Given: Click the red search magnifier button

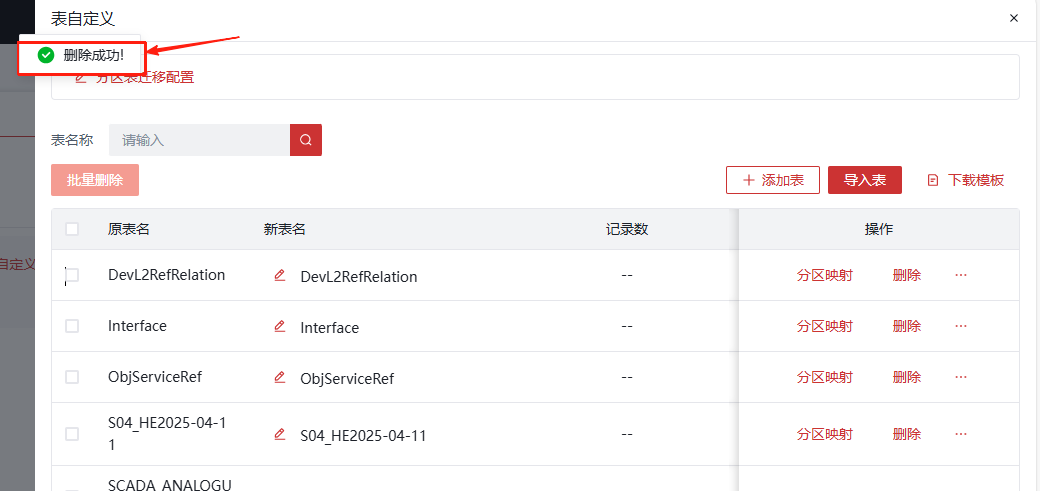Looking at the screenshot, I should click(306, 140).
